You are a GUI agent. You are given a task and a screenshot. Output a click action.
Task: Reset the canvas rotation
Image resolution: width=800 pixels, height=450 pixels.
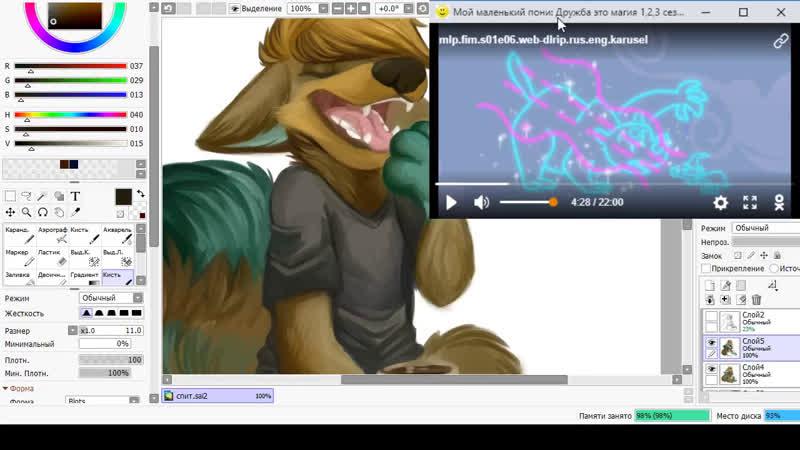(x=422, y=9)
